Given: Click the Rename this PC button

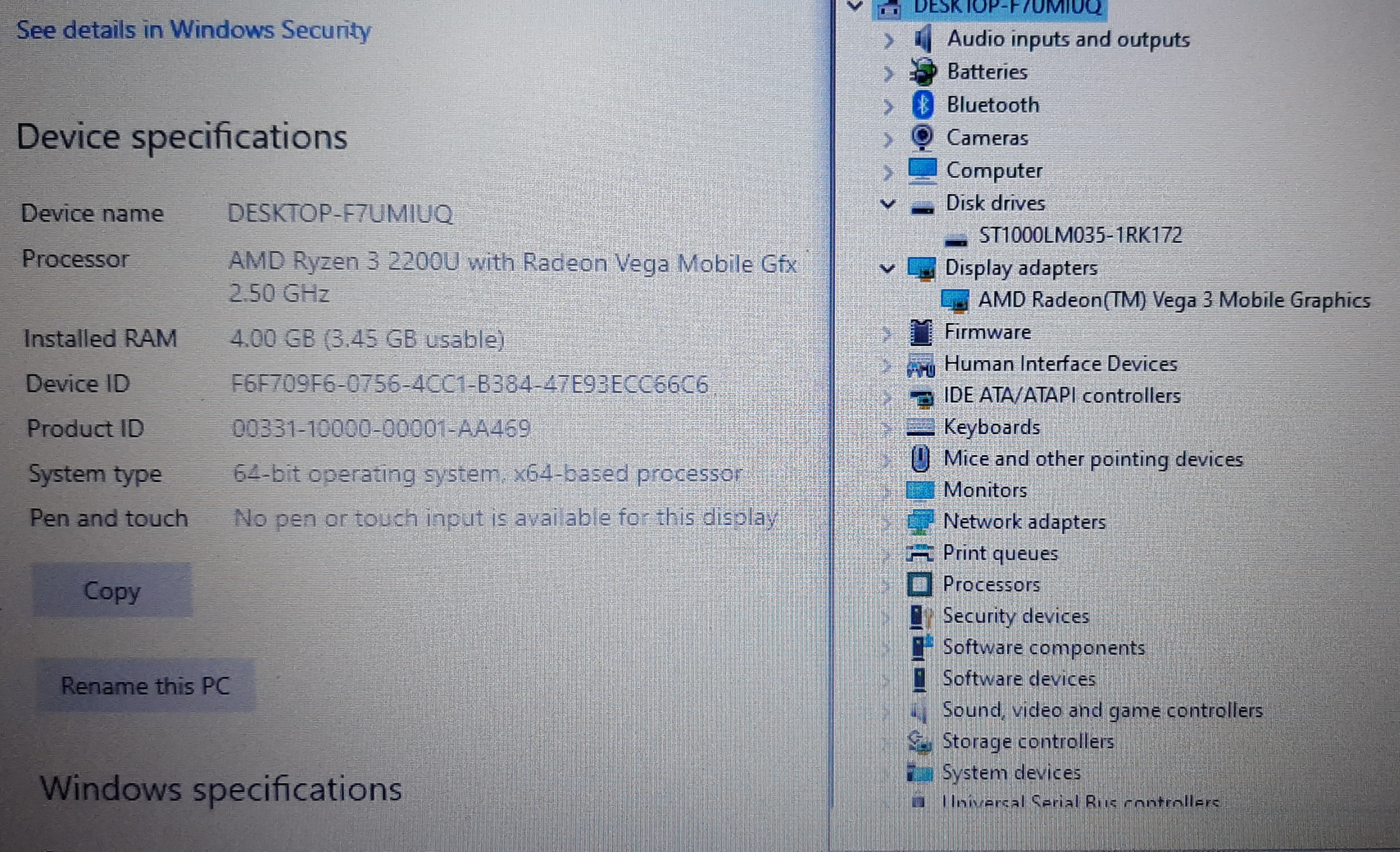Looking at the screenshot, I should pyautogui.click(x=146, y=685).
